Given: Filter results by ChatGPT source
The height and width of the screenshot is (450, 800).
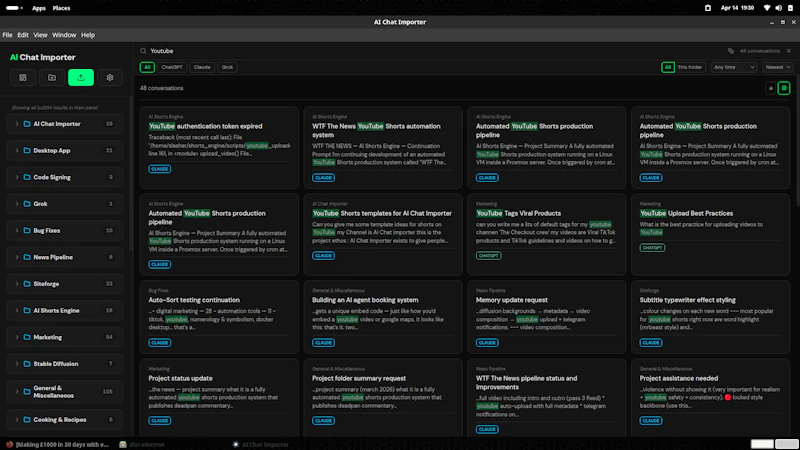Looking at the screenshot, I should click(172, 67).
